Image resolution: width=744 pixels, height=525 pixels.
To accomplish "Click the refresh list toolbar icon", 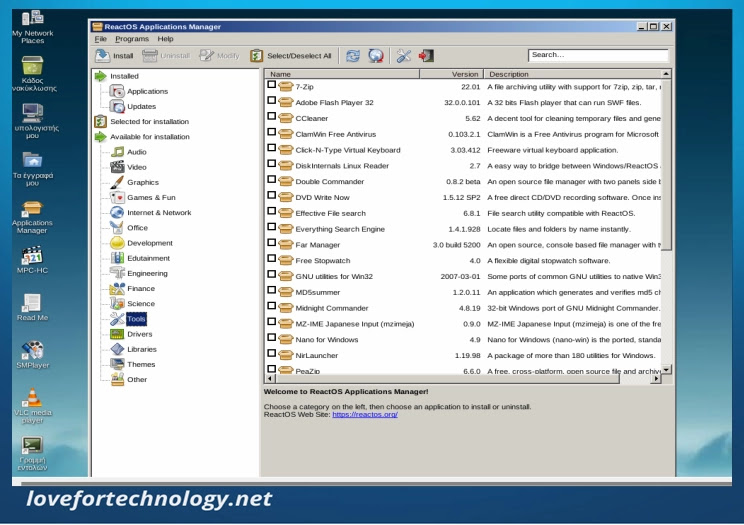I will (x=353, y=56).
